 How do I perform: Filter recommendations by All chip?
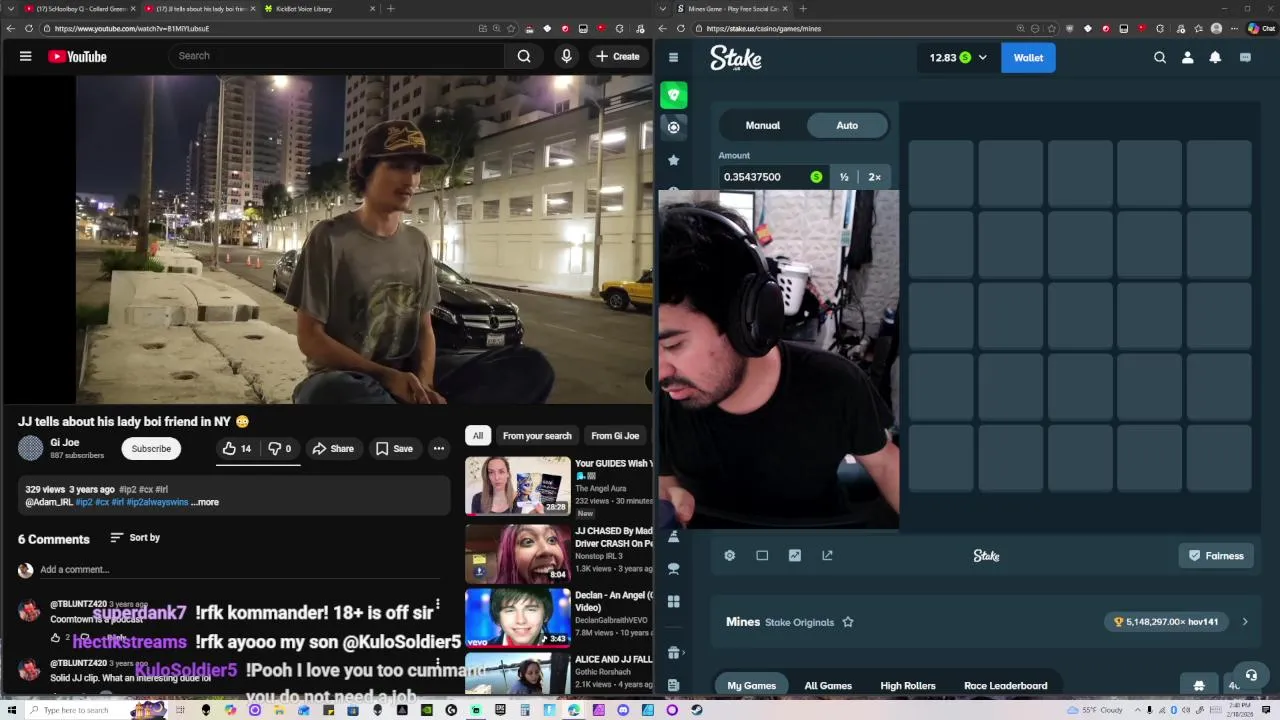(478, 436)
